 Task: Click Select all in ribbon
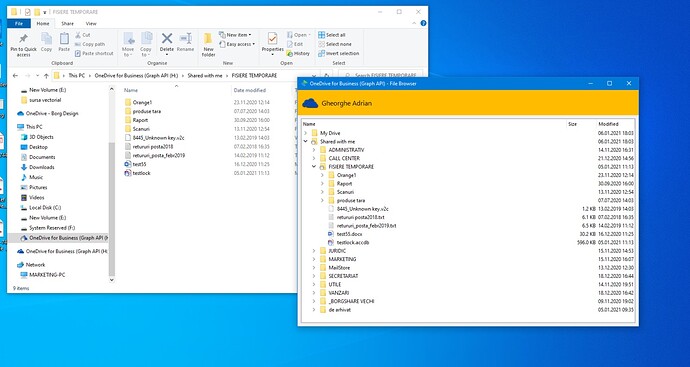[332, 35]
